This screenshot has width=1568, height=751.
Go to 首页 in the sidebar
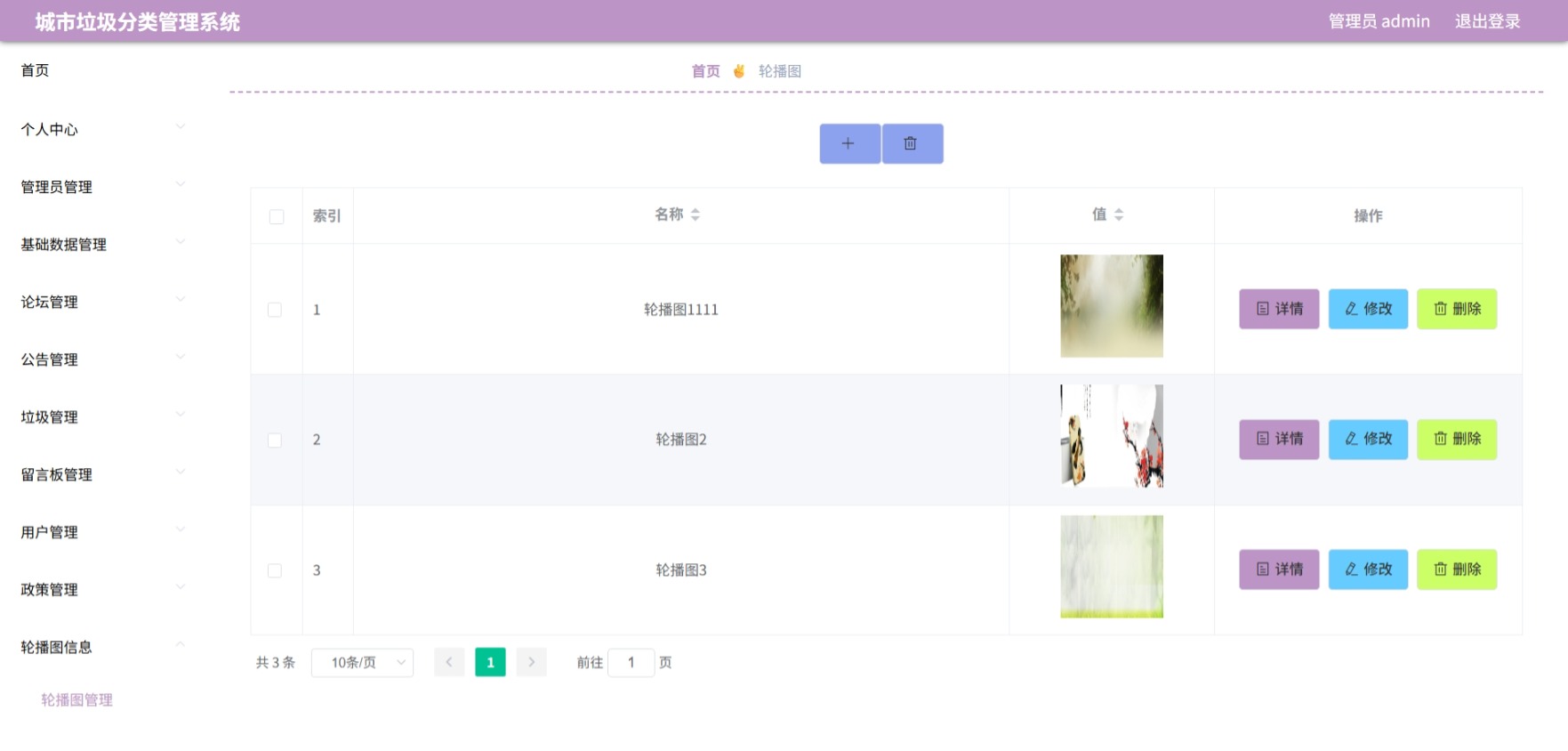pos(36,70)
